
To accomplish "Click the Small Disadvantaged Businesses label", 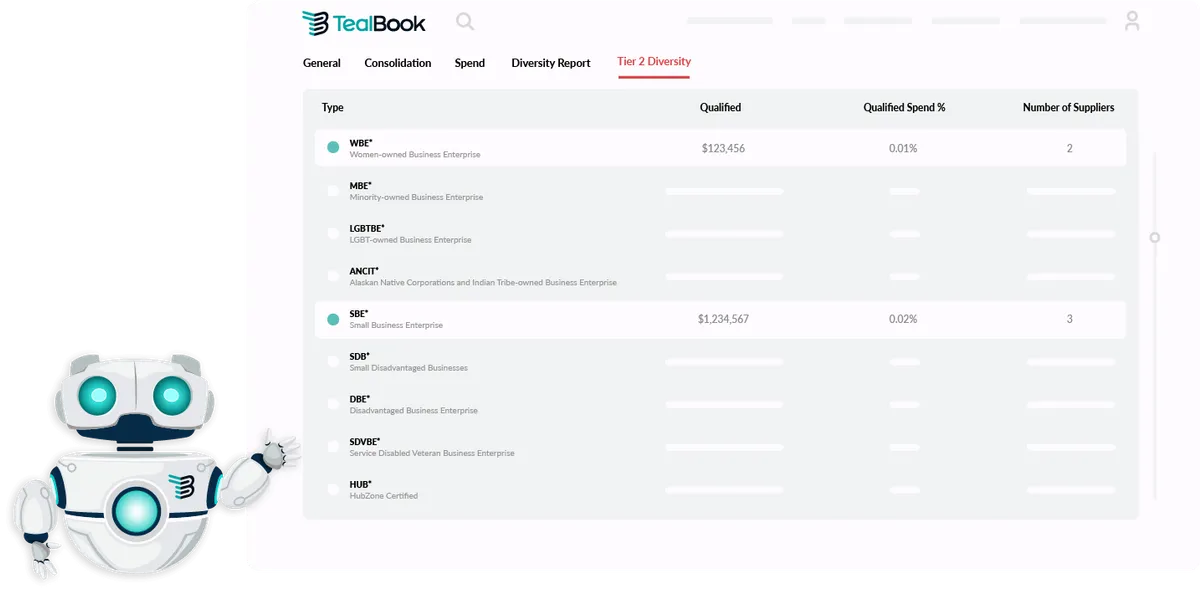I will [x=408, y=368].
